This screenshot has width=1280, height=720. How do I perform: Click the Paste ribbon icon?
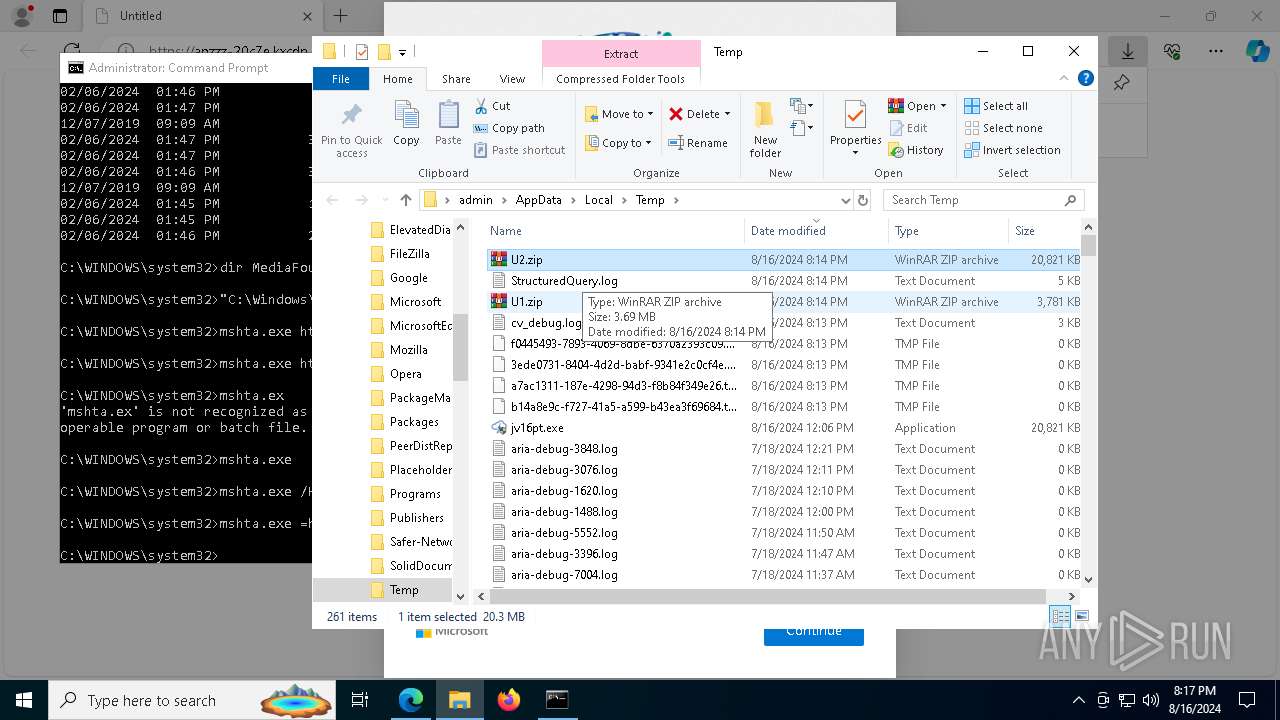448,124
